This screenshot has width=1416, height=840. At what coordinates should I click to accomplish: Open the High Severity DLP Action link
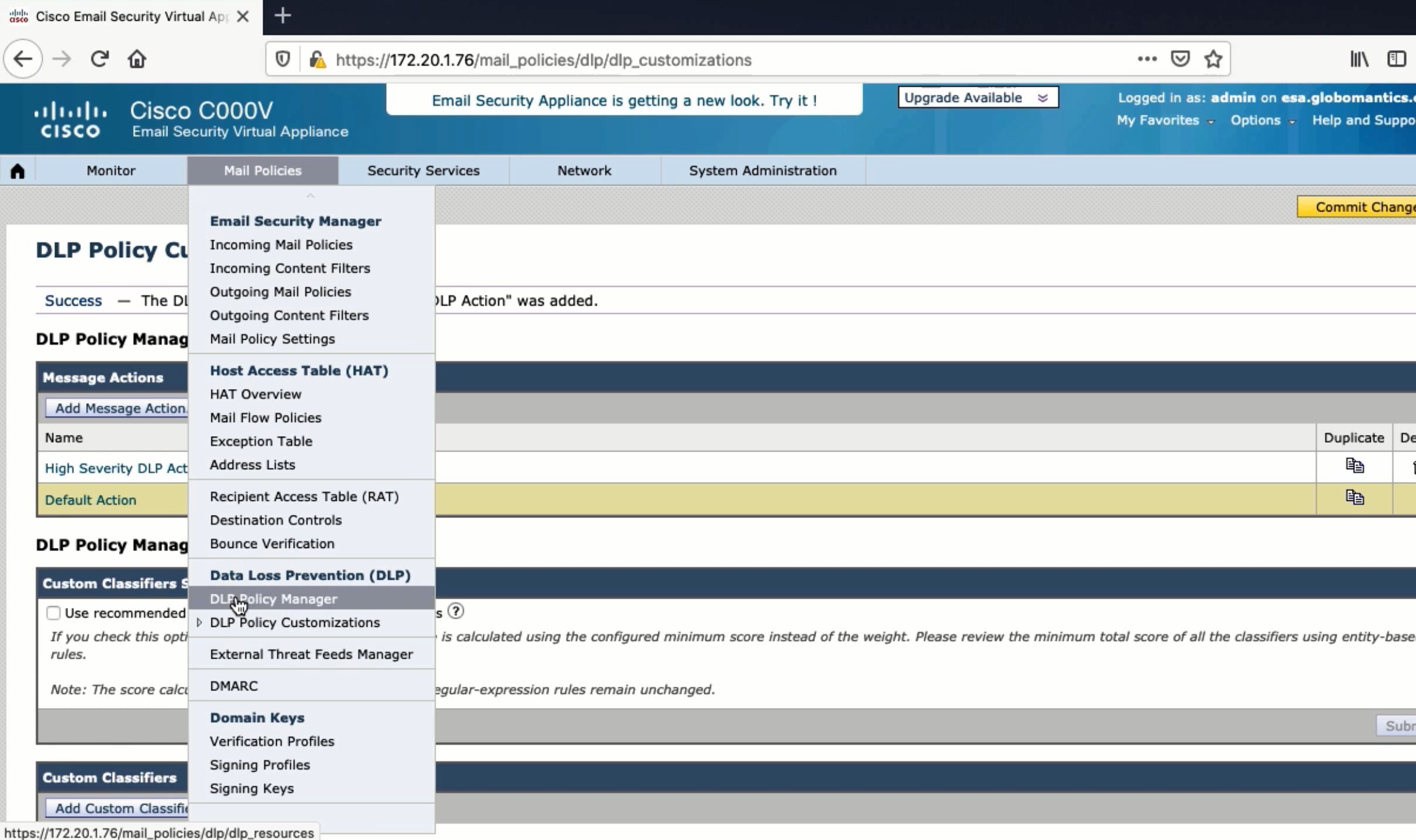pos(116,468)
